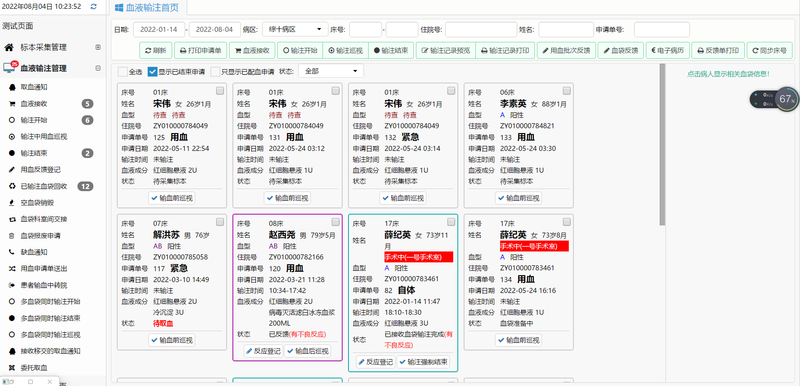The width and height of the screenshot is (800, 386).
Task: Collapse 标本采集管理 expander icon
Action: click(98, 47)
